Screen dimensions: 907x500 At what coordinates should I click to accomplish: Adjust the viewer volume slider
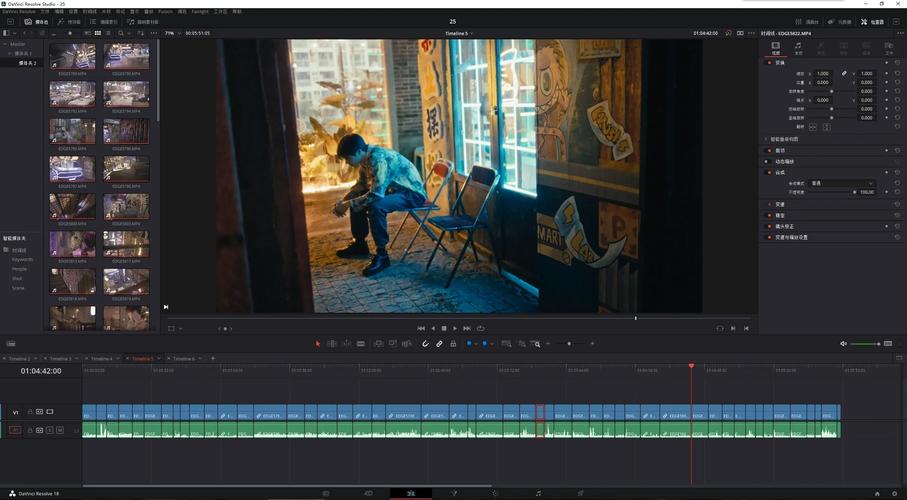865,344
